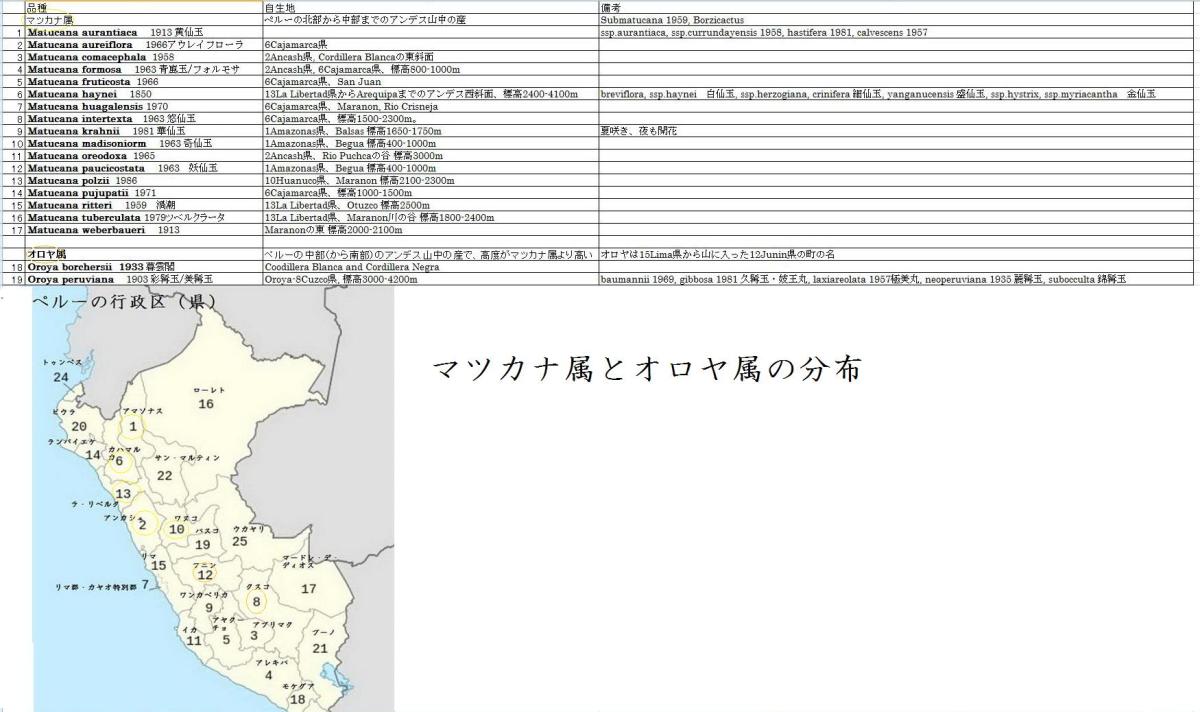Click the オロヤ属 genus heading cell

47,254
